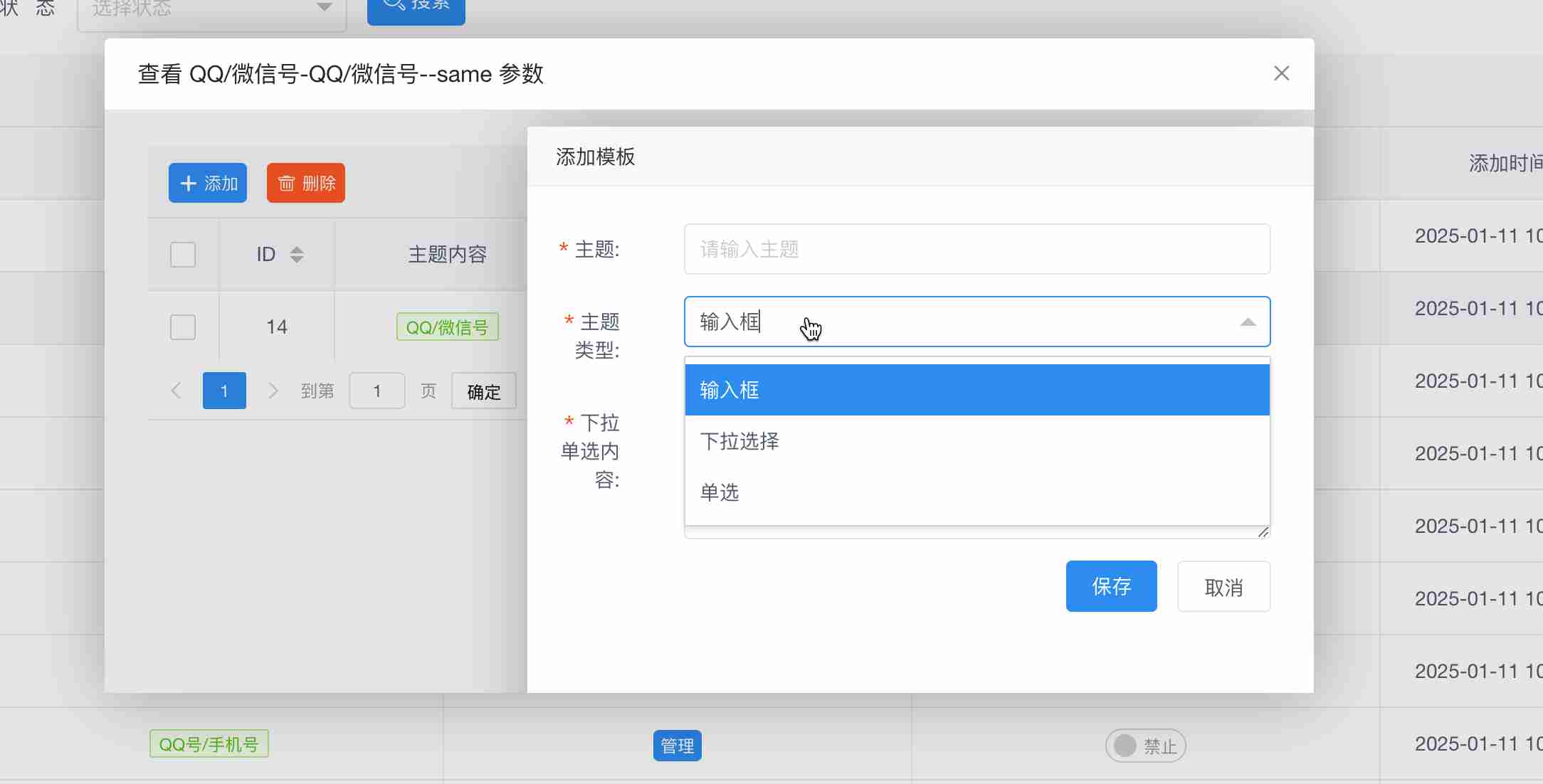Click the blue 添加 plus button
The height and width of the screenshot is (784, 1543).
coord(208,183)
